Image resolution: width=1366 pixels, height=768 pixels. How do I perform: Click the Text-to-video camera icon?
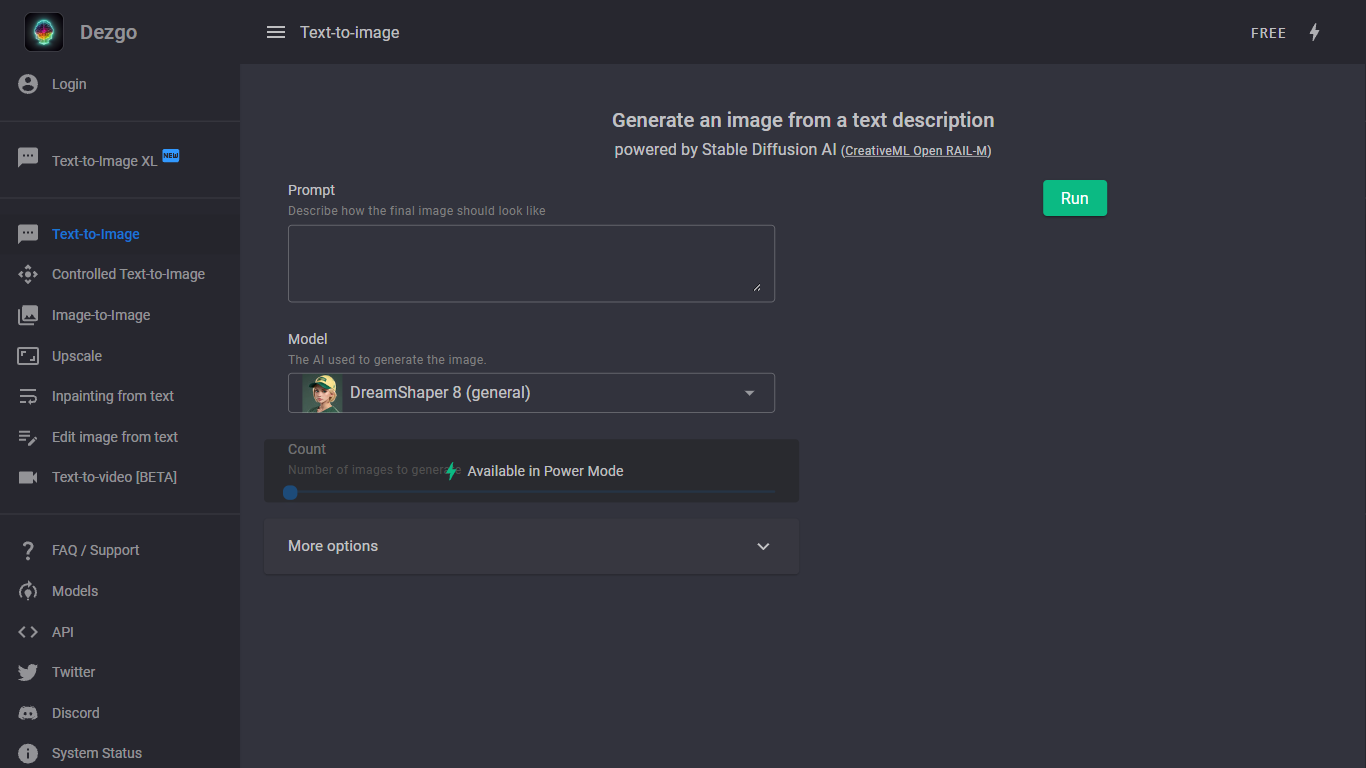[x=28, y=477]
